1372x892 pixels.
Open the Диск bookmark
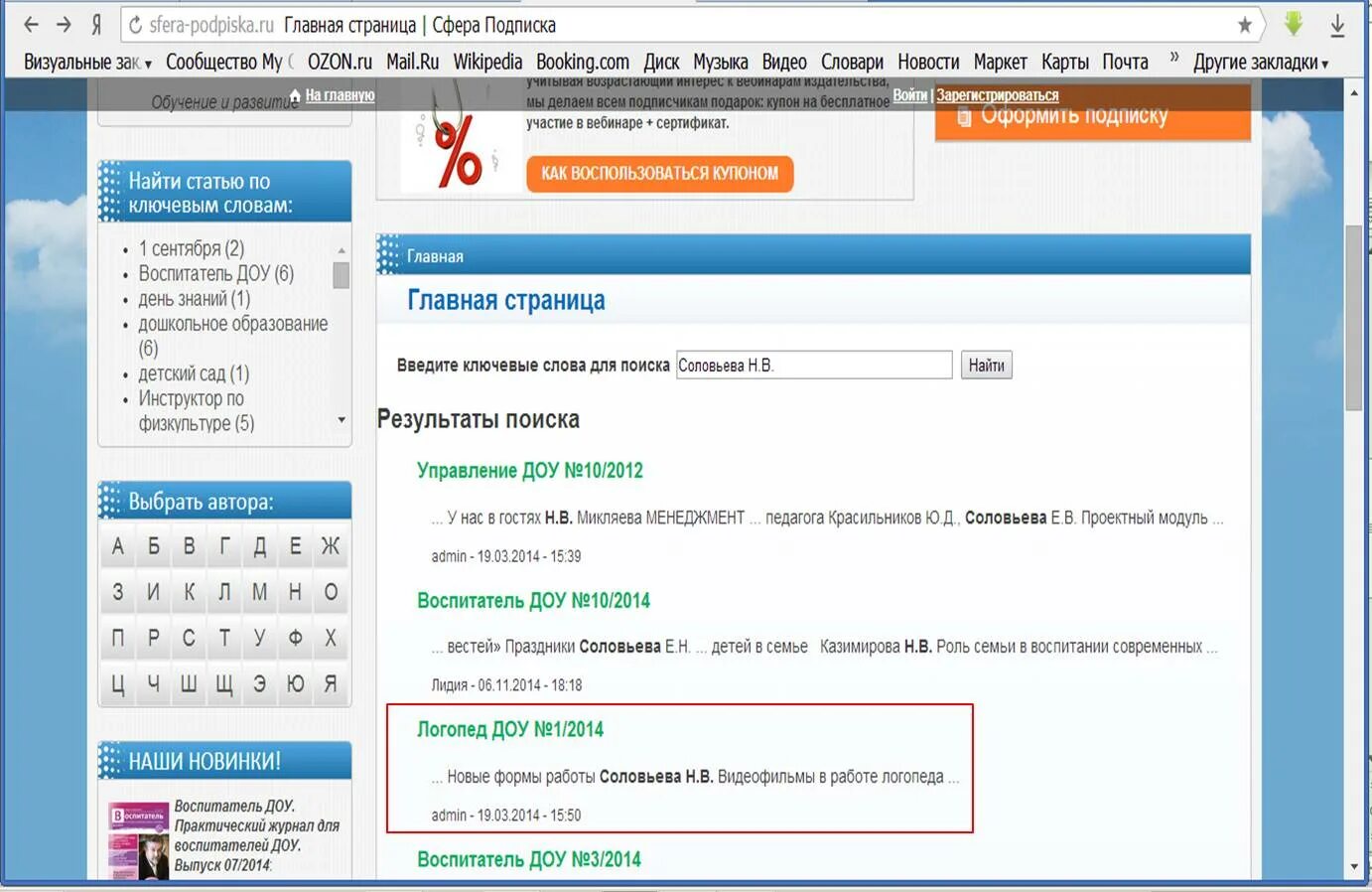[x=661, y=62]
